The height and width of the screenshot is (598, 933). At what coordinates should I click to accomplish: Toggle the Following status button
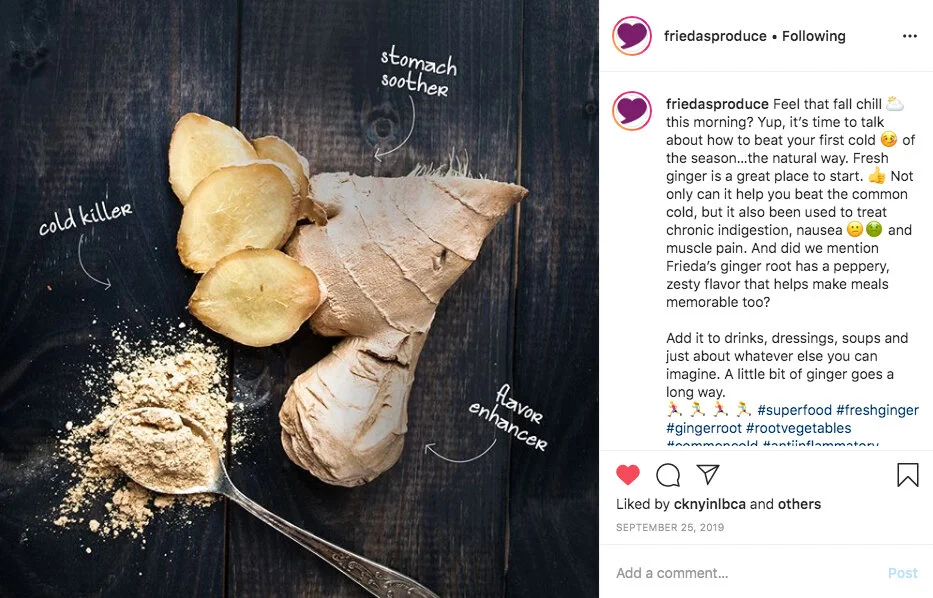(813, 36)
